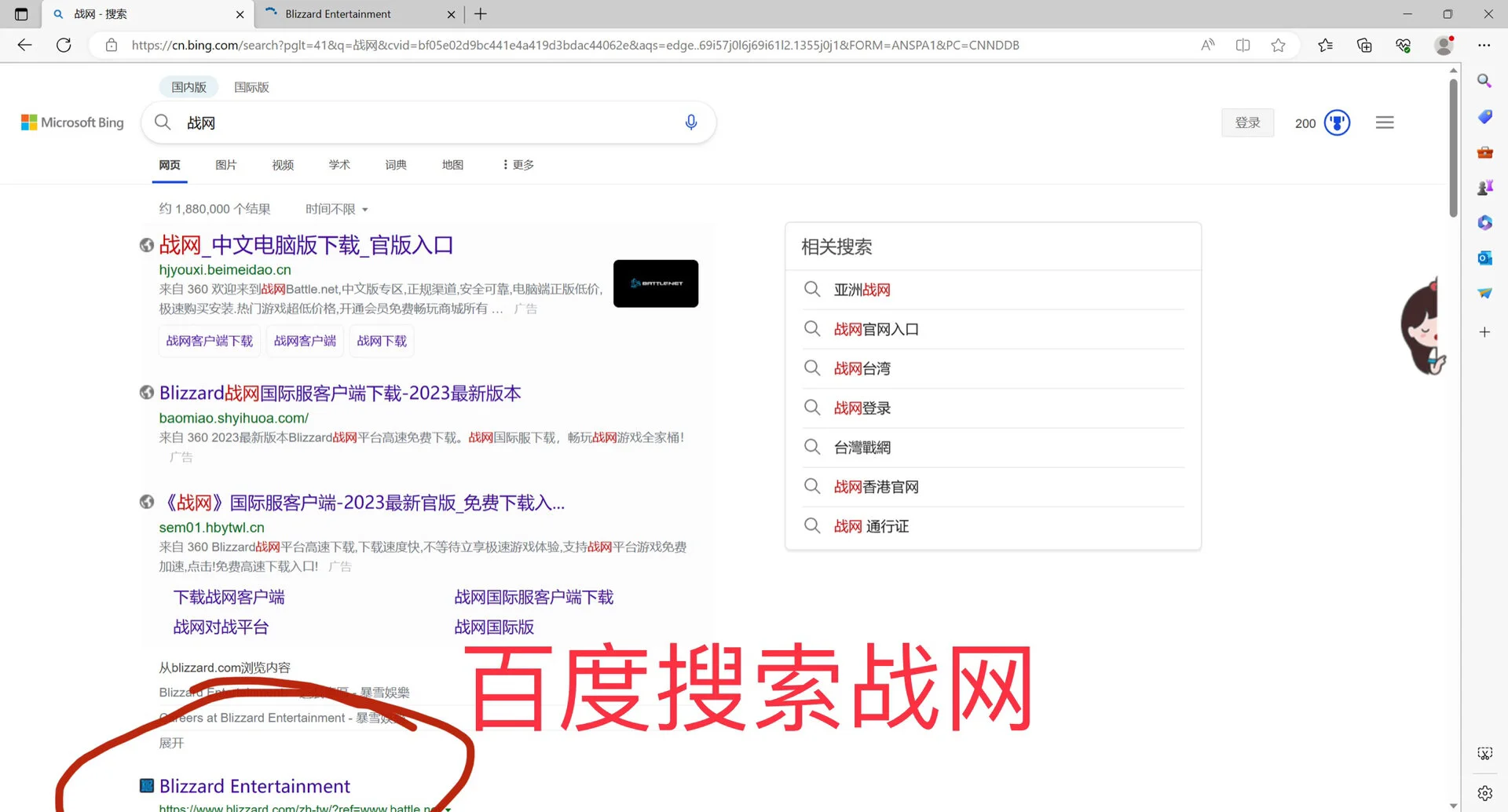Click the 登录 sign-in button
Image resolution: width=1508 pixels, height=812 pixels.
pos(1247,123)
